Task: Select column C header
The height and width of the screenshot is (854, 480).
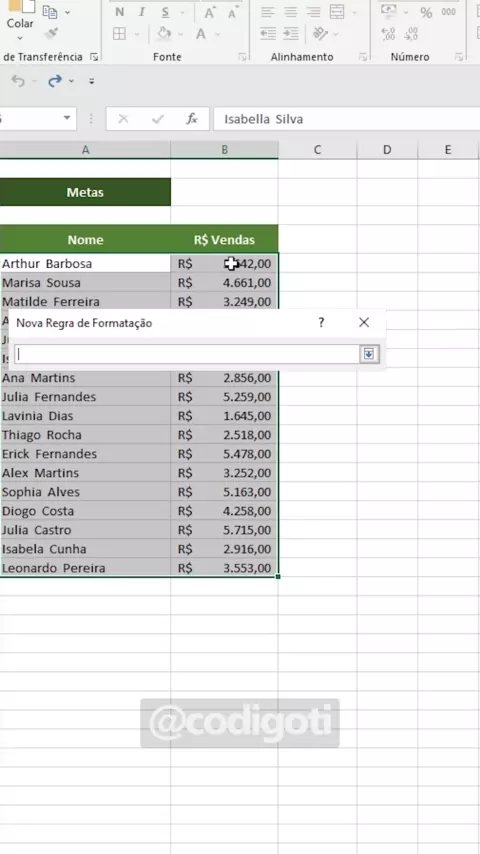Action: click(x=317, y=150)
